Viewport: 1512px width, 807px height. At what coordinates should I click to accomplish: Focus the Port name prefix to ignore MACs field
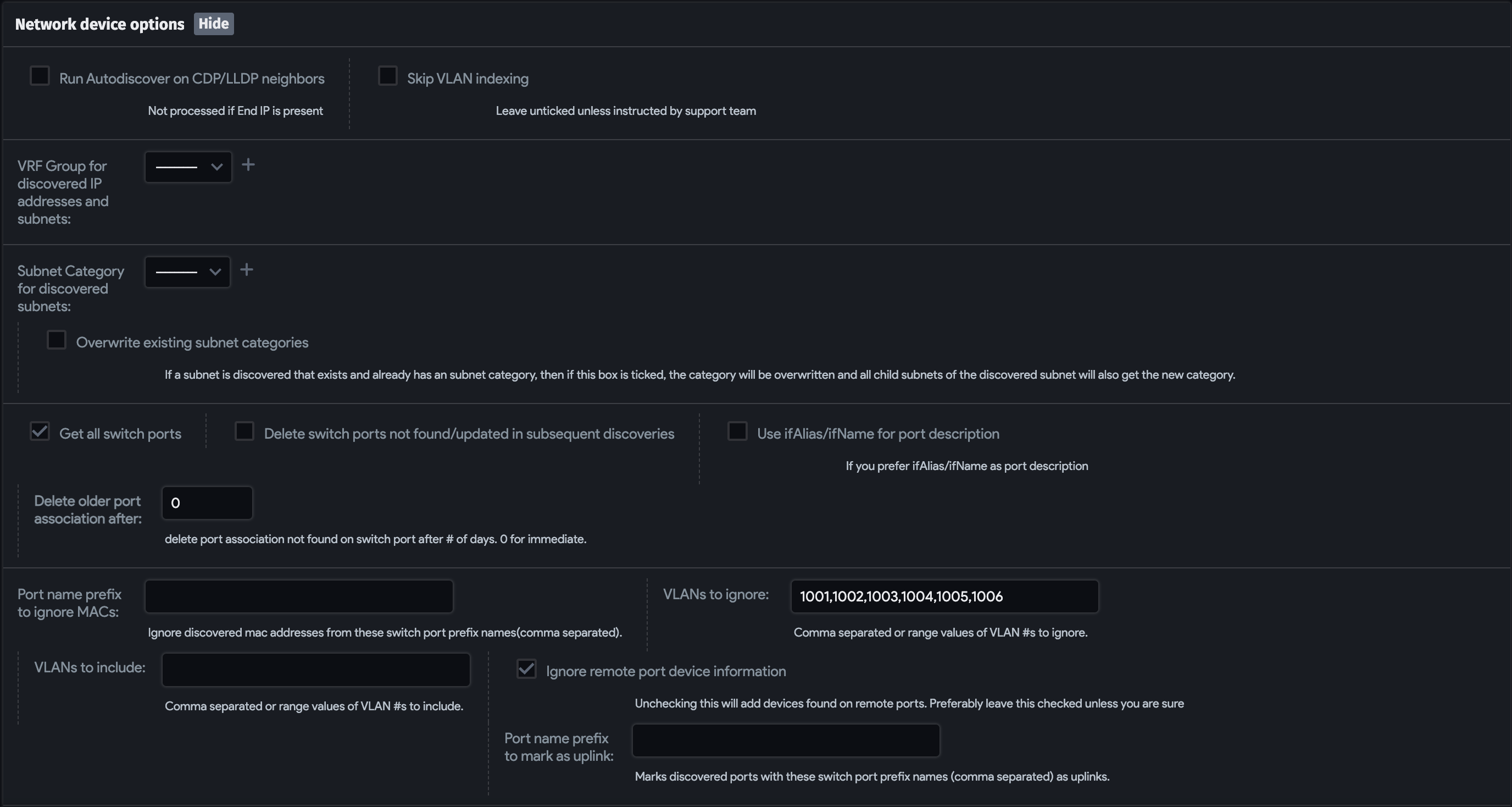tap(299, 596)
